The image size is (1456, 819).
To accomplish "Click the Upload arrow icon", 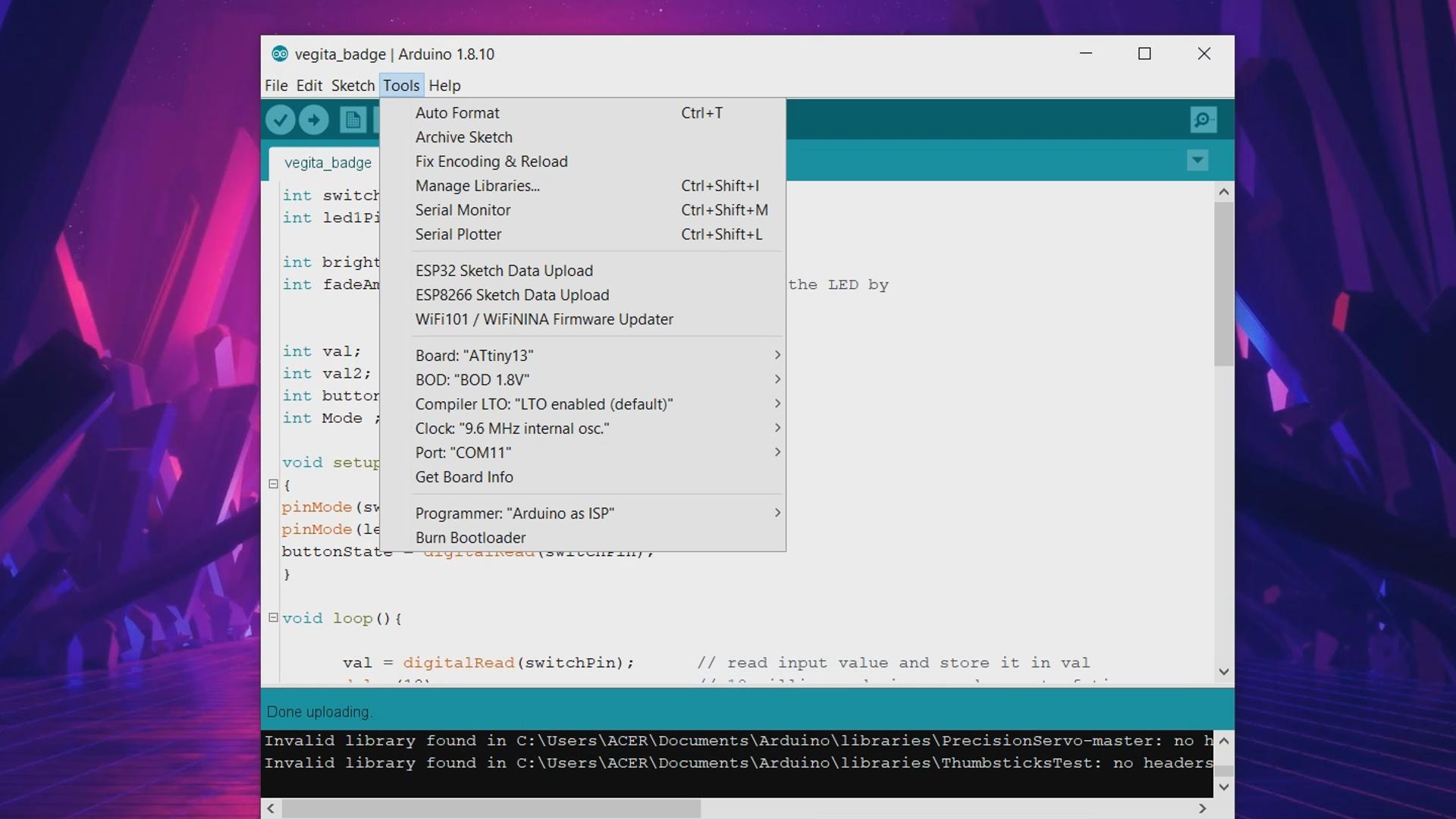I will click(314, 120).
